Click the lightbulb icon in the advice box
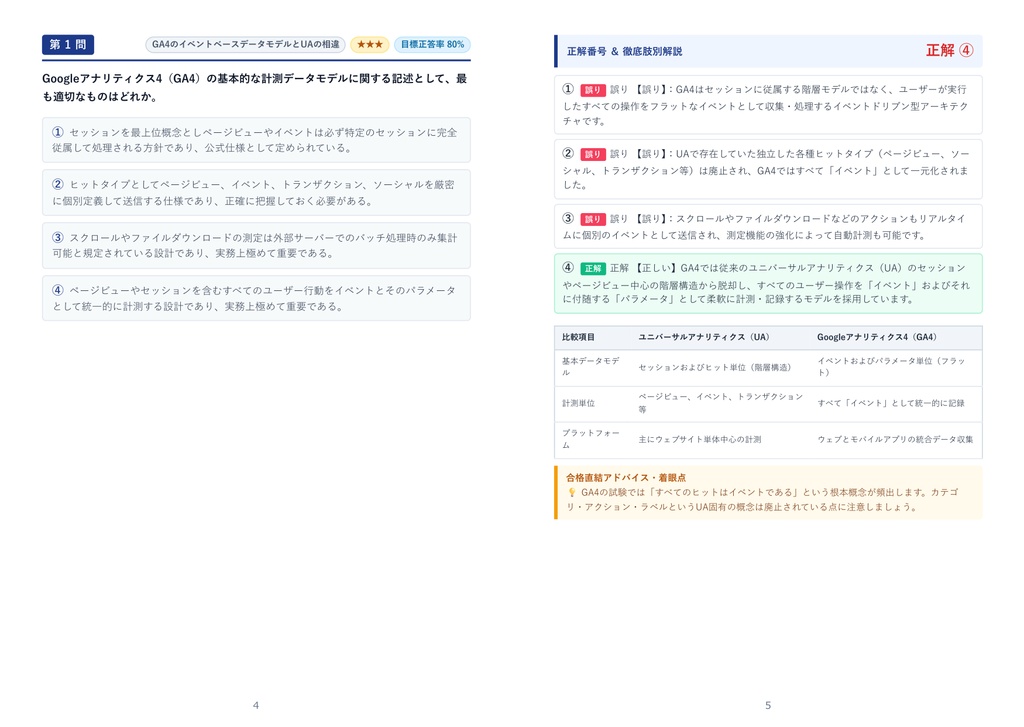The width and height of the screenshot is (1024, 727). [571, 493]
